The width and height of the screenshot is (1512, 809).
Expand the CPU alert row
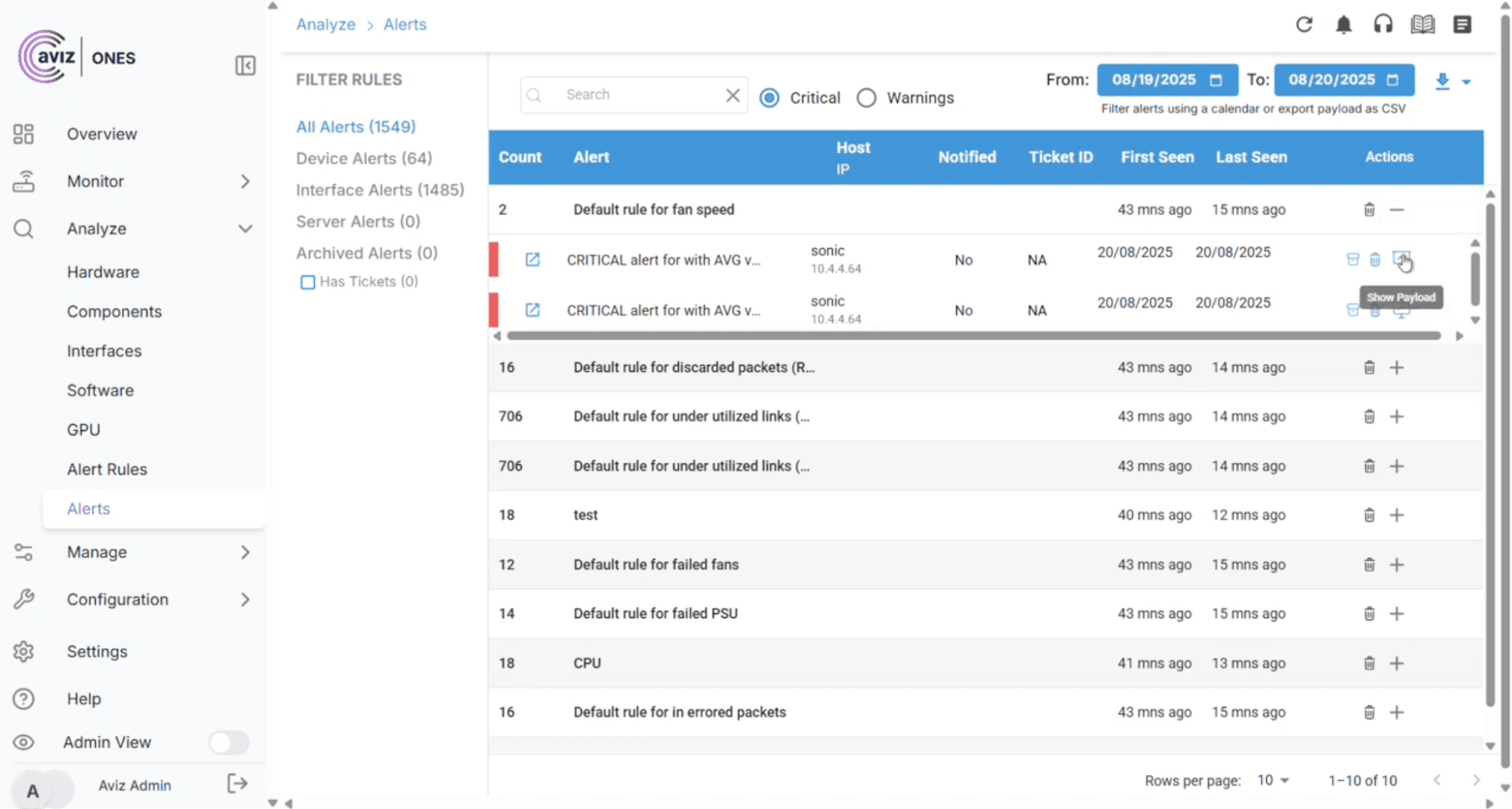(x=1397, y=663)
